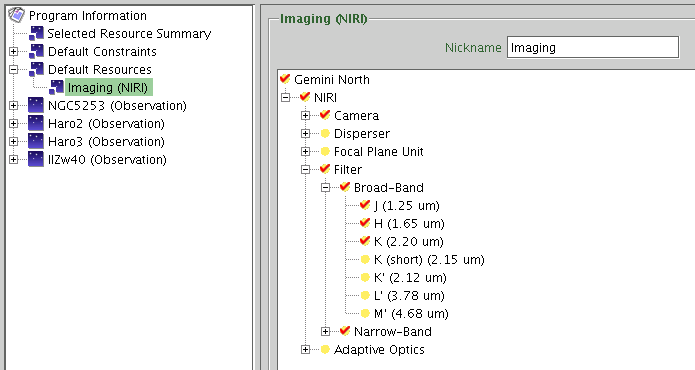The image size is (695, 370).
Task: Expand the Adaptive Optics branch
Action: pyautogui.click(x=305, y=350)
